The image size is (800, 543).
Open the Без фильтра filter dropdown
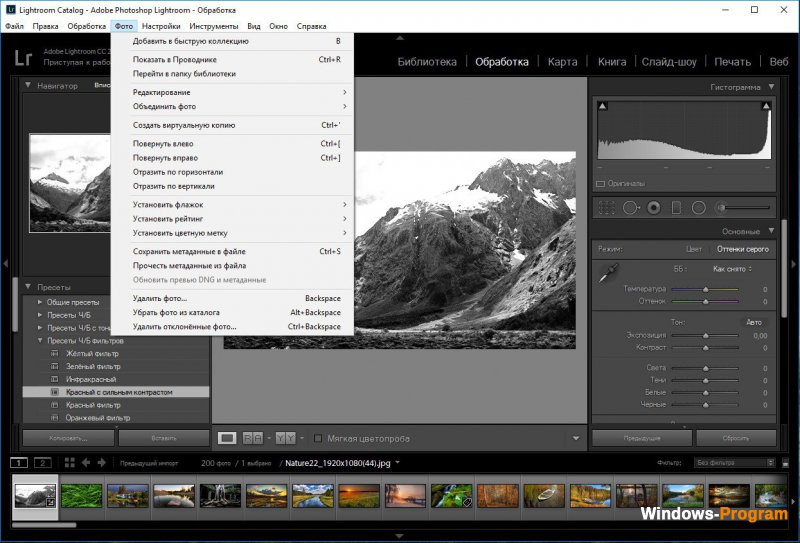735,463
